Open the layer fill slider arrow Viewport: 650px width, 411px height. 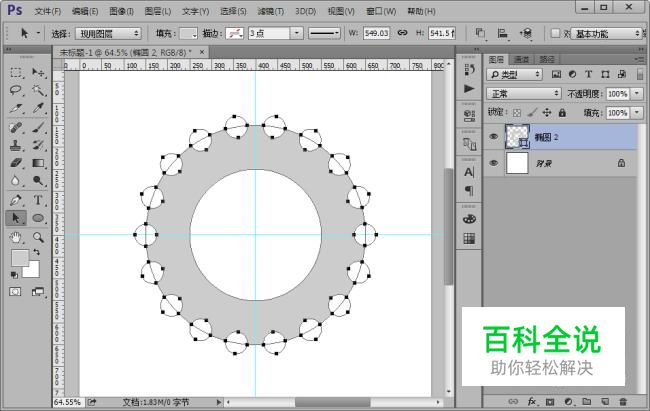tap(637, 112)
